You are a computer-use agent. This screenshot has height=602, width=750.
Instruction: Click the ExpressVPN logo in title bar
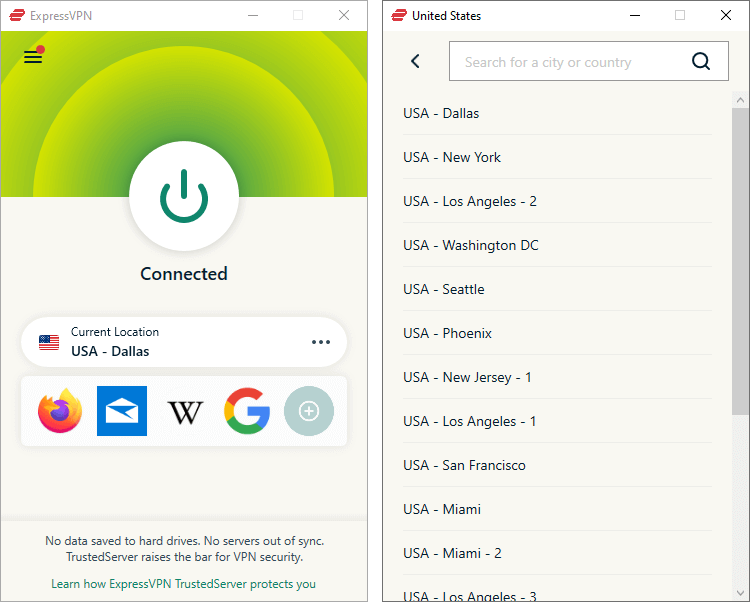(17, 15)
